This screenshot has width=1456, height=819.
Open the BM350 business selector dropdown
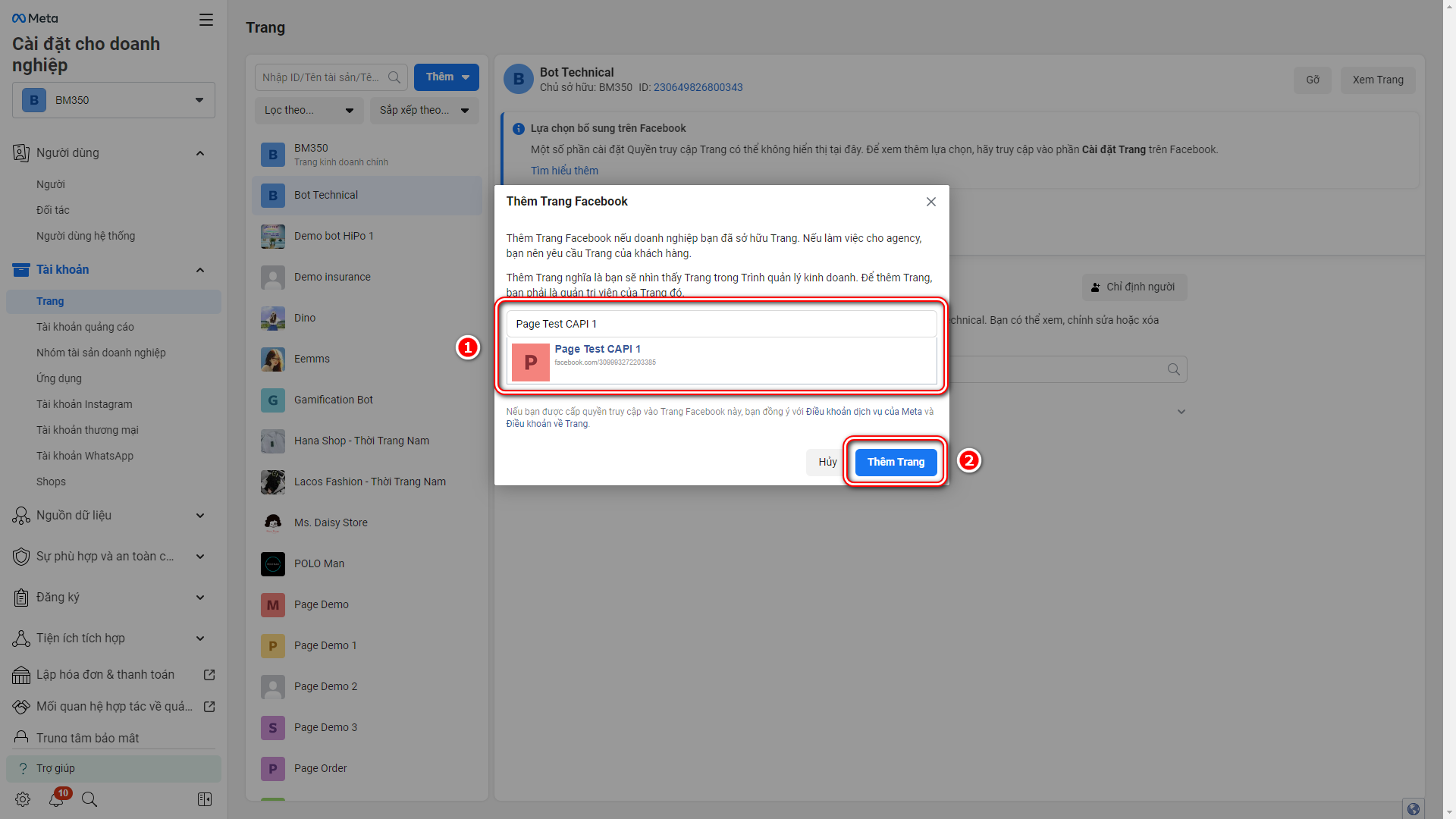click(114, 100)
